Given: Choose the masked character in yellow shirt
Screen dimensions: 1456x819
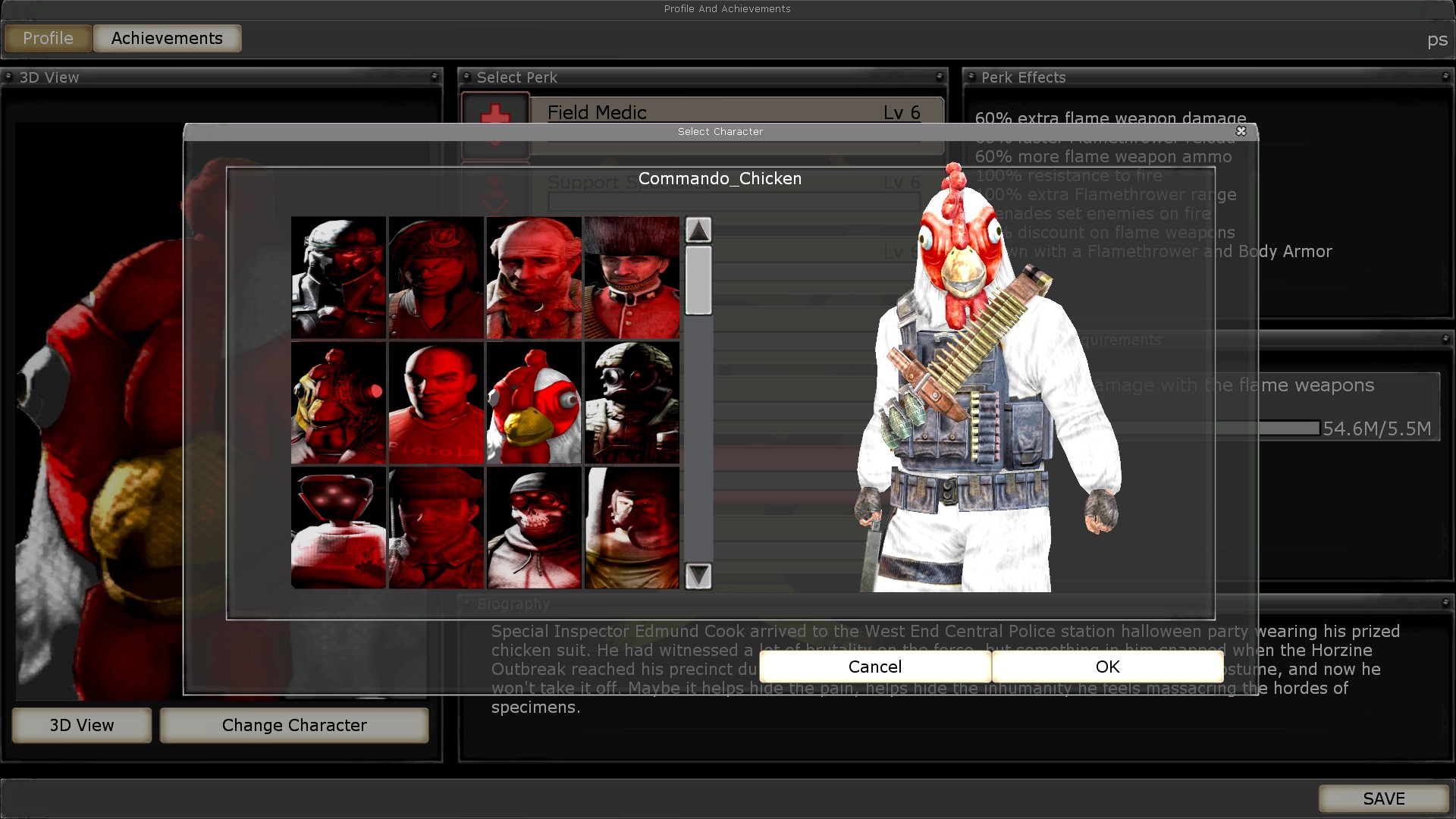Looking at the screenshot, I should [x=632, y=528].
